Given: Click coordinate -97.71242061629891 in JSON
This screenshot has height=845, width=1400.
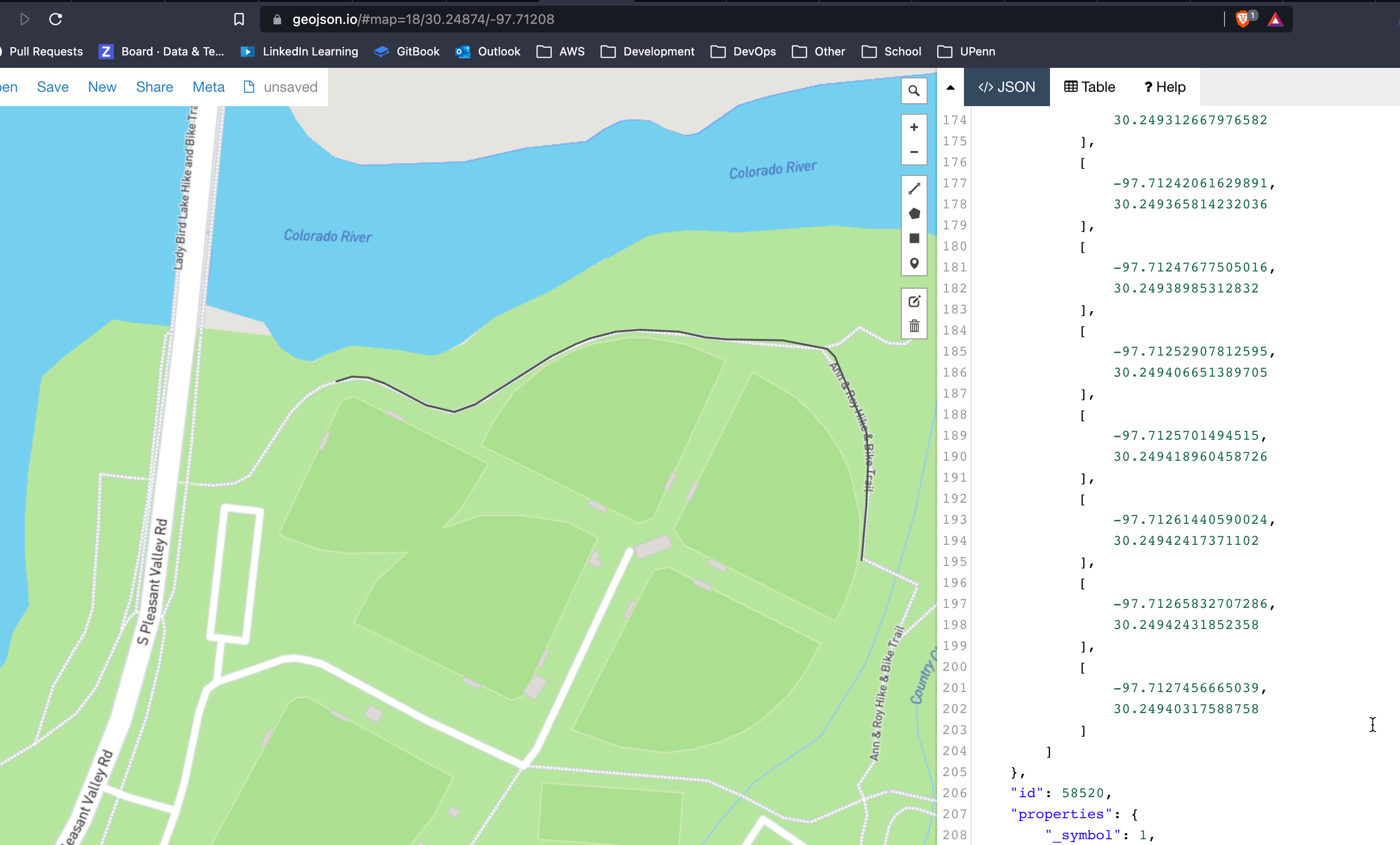Looking at the screenshot, I should (1190, 183).
